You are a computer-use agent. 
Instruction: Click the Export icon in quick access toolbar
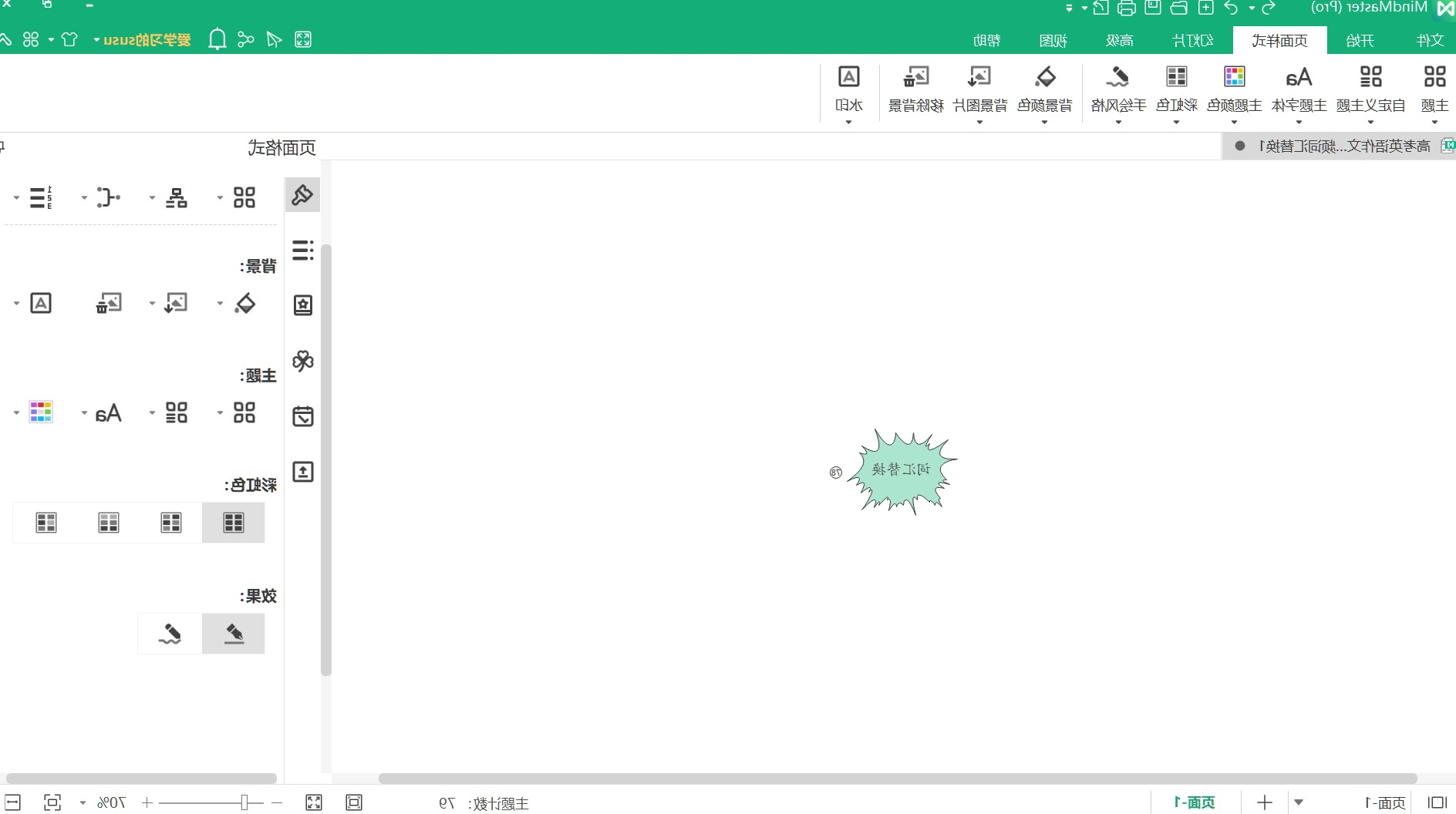click(1101, 8)
